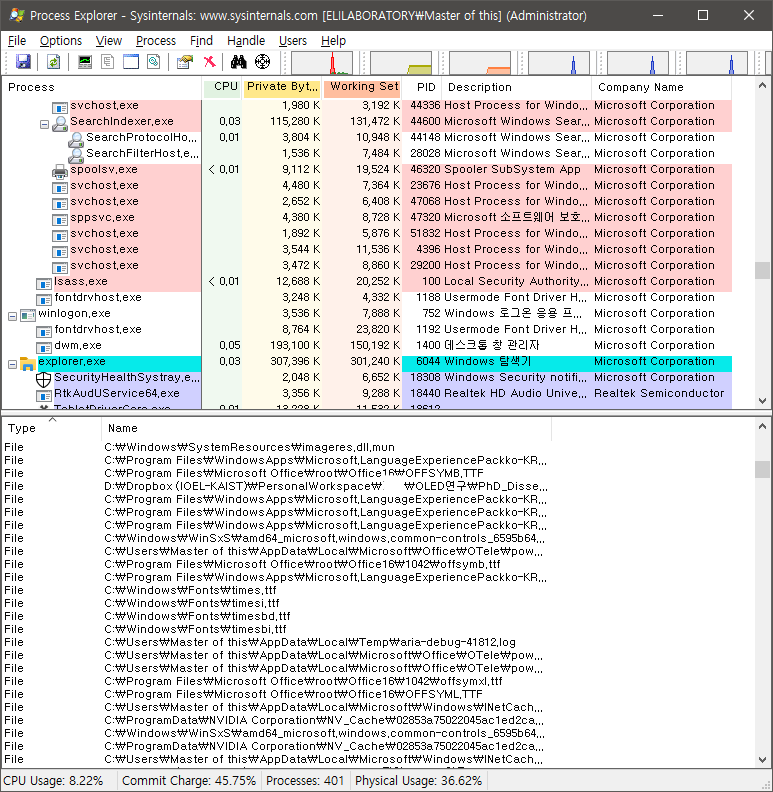The image size is (773, 792).
Task: Collapse the winlogon.exe tree node
Action: (x=12, y=316)
